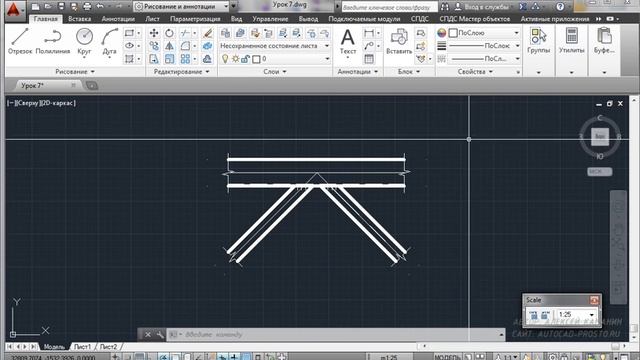
Task: Click the Explode tool icon
Action: 207,46
